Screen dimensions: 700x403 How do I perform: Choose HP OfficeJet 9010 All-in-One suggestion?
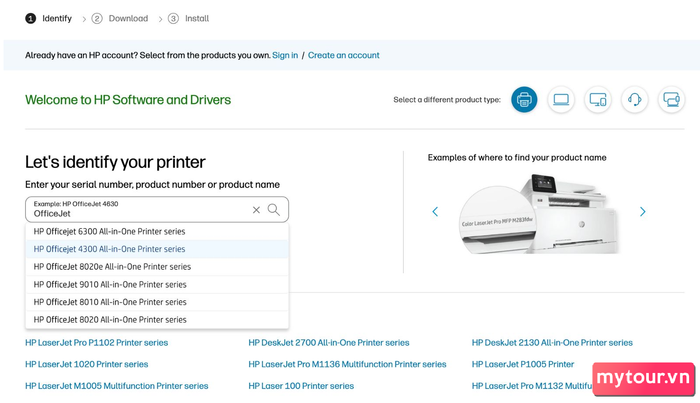[x=157, y=284]
